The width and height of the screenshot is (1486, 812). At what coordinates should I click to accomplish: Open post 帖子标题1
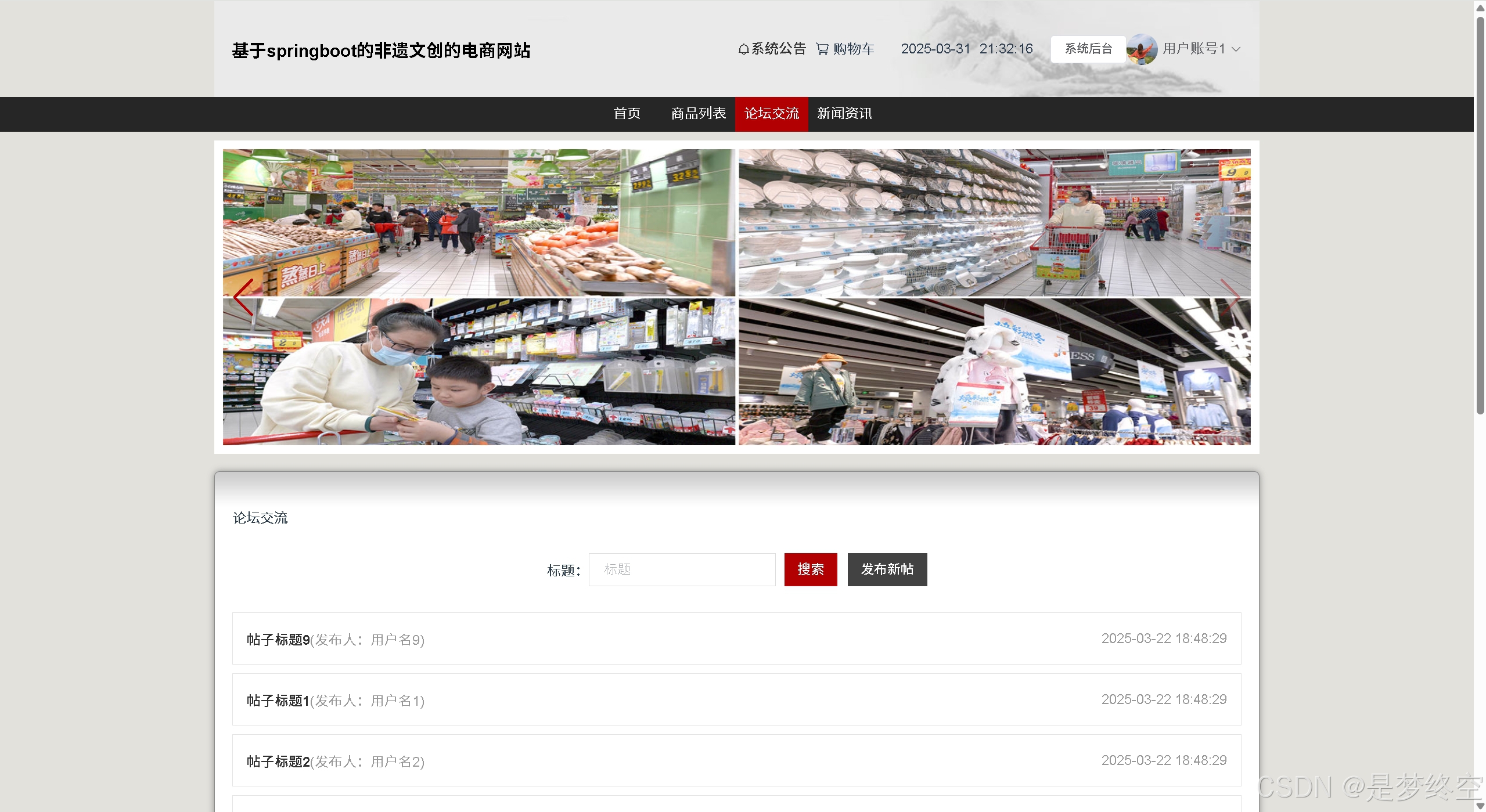pyautogui.click(x=278, y=701)
